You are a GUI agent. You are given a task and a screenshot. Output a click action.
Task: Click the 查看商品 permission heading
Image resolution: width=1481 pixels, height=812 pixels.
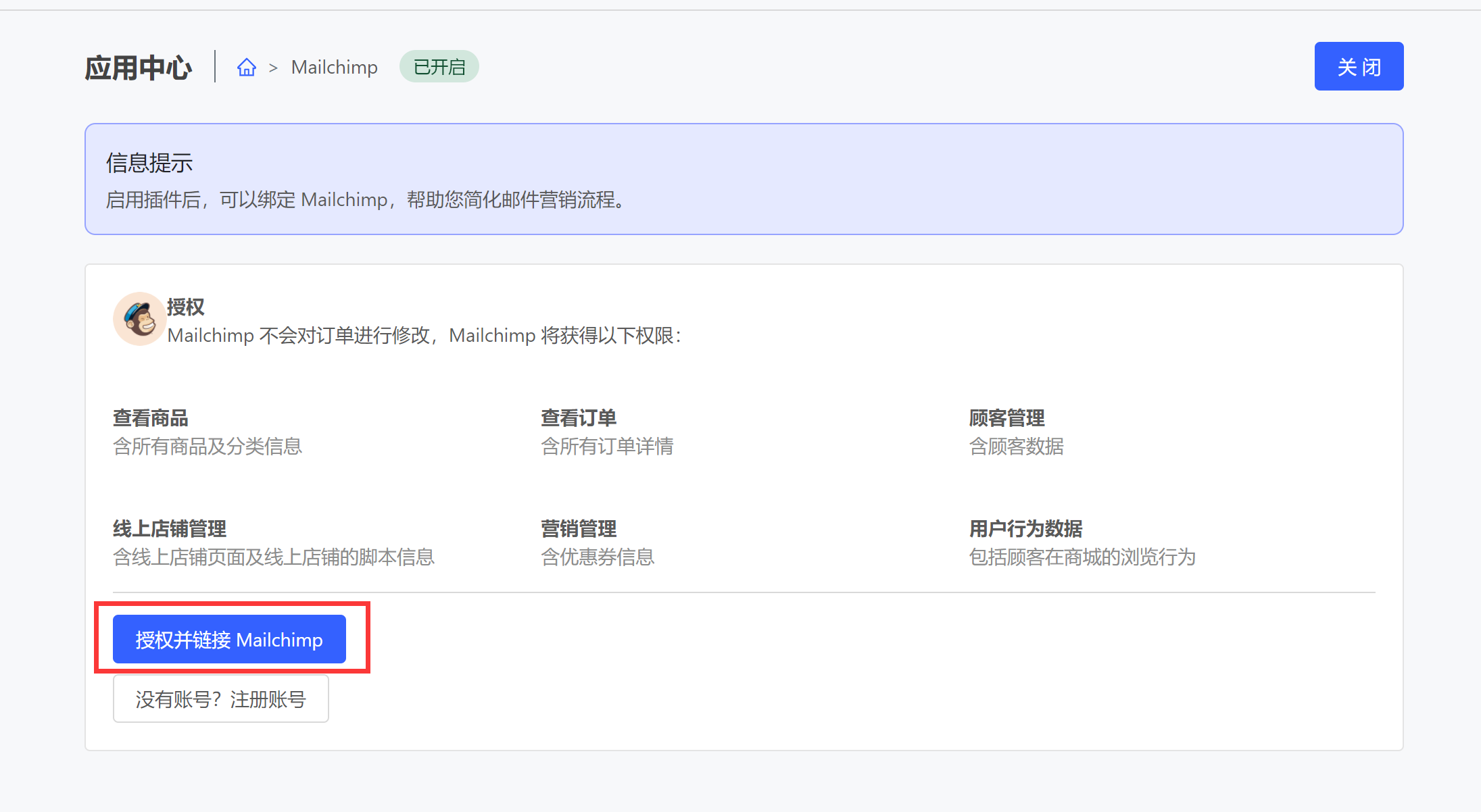150,418
